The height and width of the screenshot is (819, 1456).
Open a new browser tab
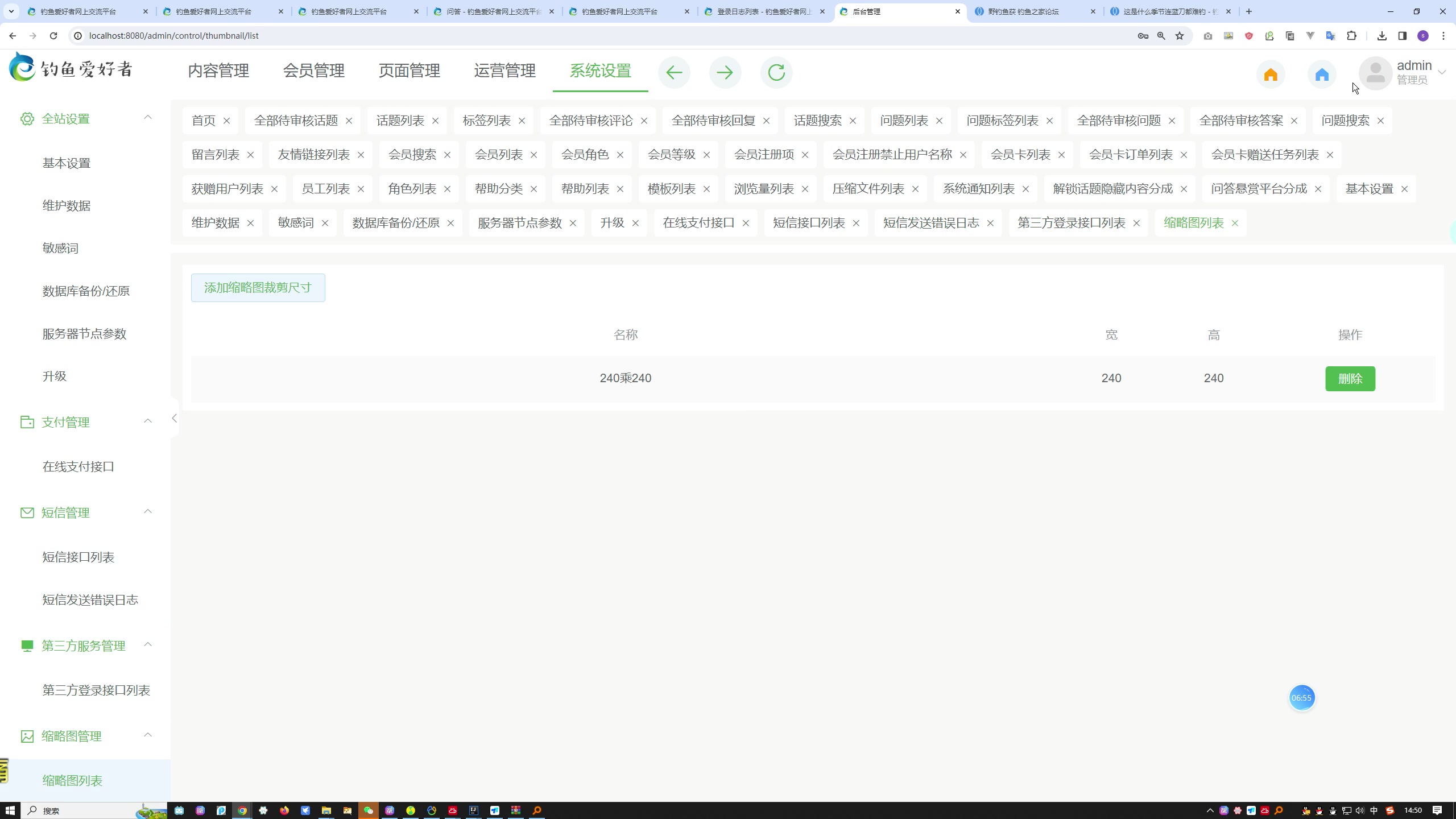click(1249, 11)
